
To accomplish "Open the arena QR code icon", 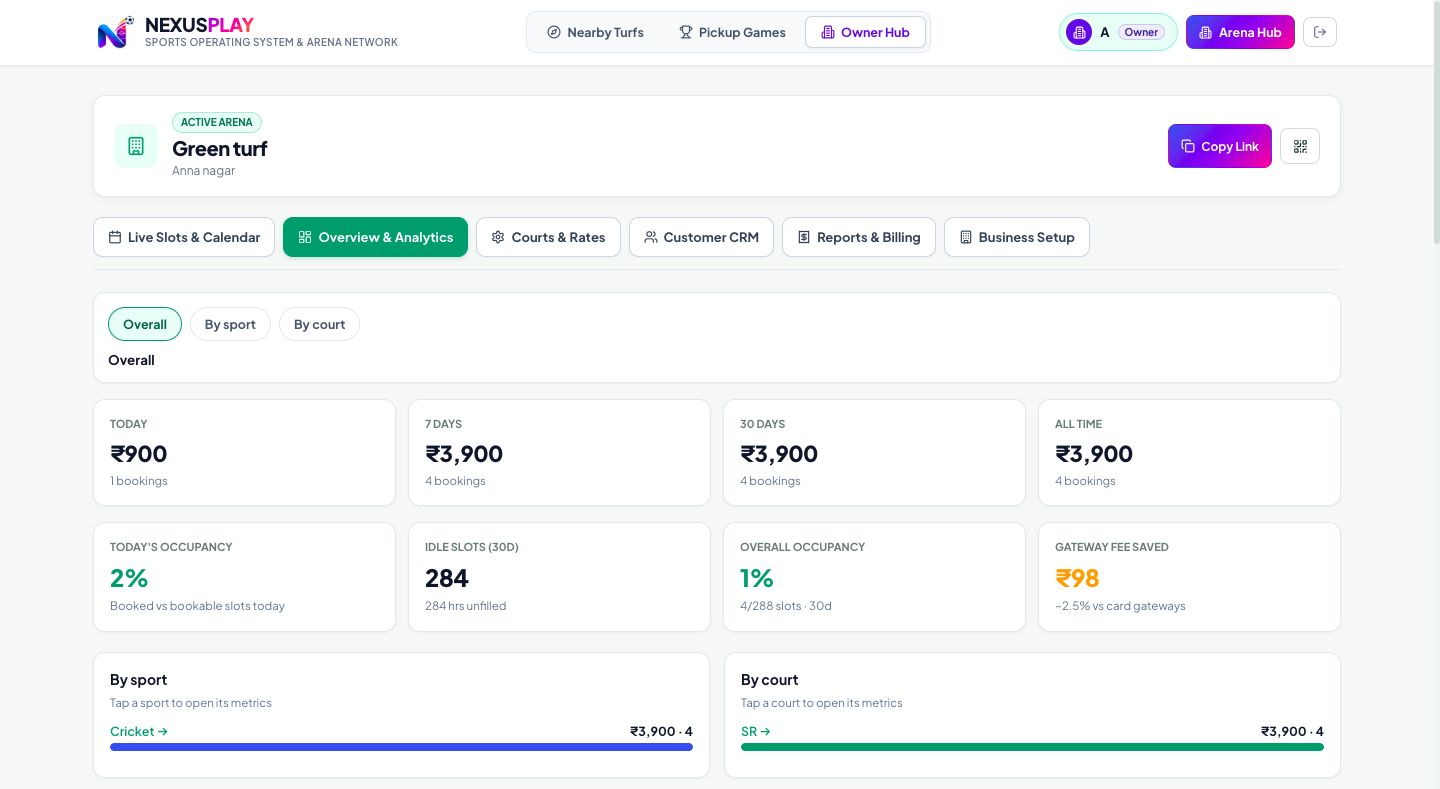I will [1300, 146].
